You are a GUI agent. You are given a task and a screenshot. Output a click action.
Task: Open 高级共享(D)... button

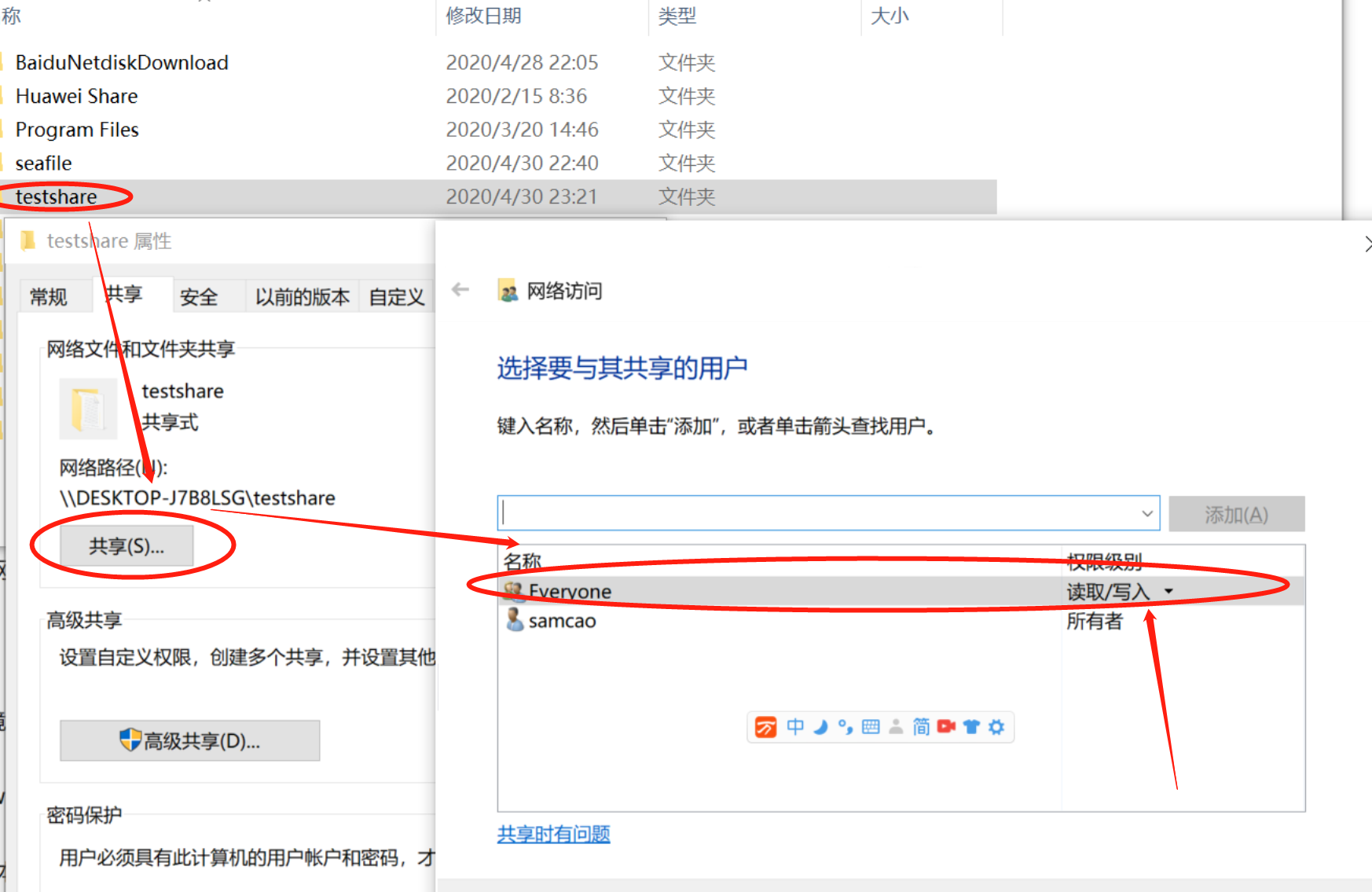190,740
